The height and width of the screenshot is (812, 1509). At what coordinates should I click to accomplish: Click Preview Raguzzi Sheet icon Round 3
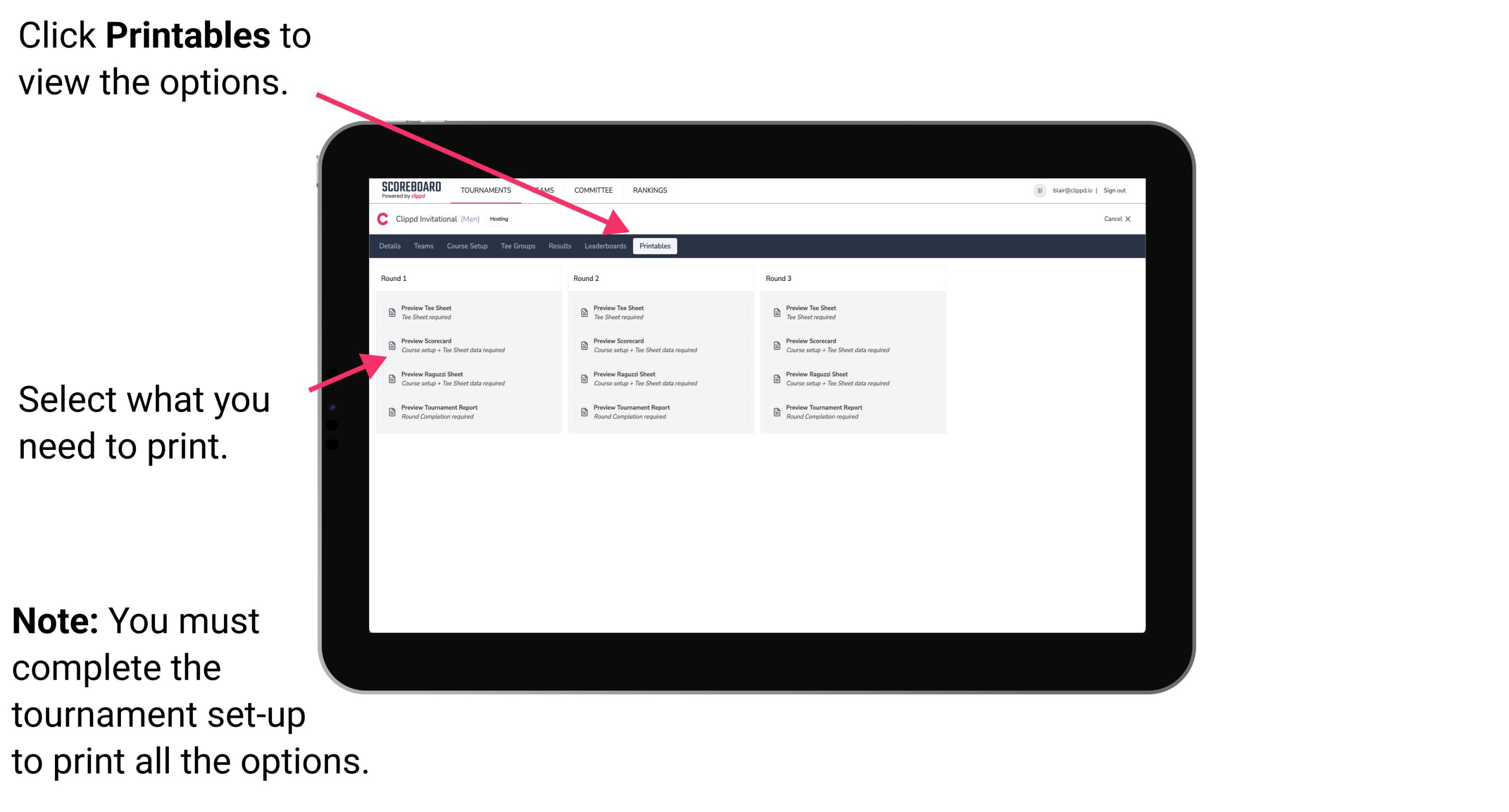pos(778,378)
